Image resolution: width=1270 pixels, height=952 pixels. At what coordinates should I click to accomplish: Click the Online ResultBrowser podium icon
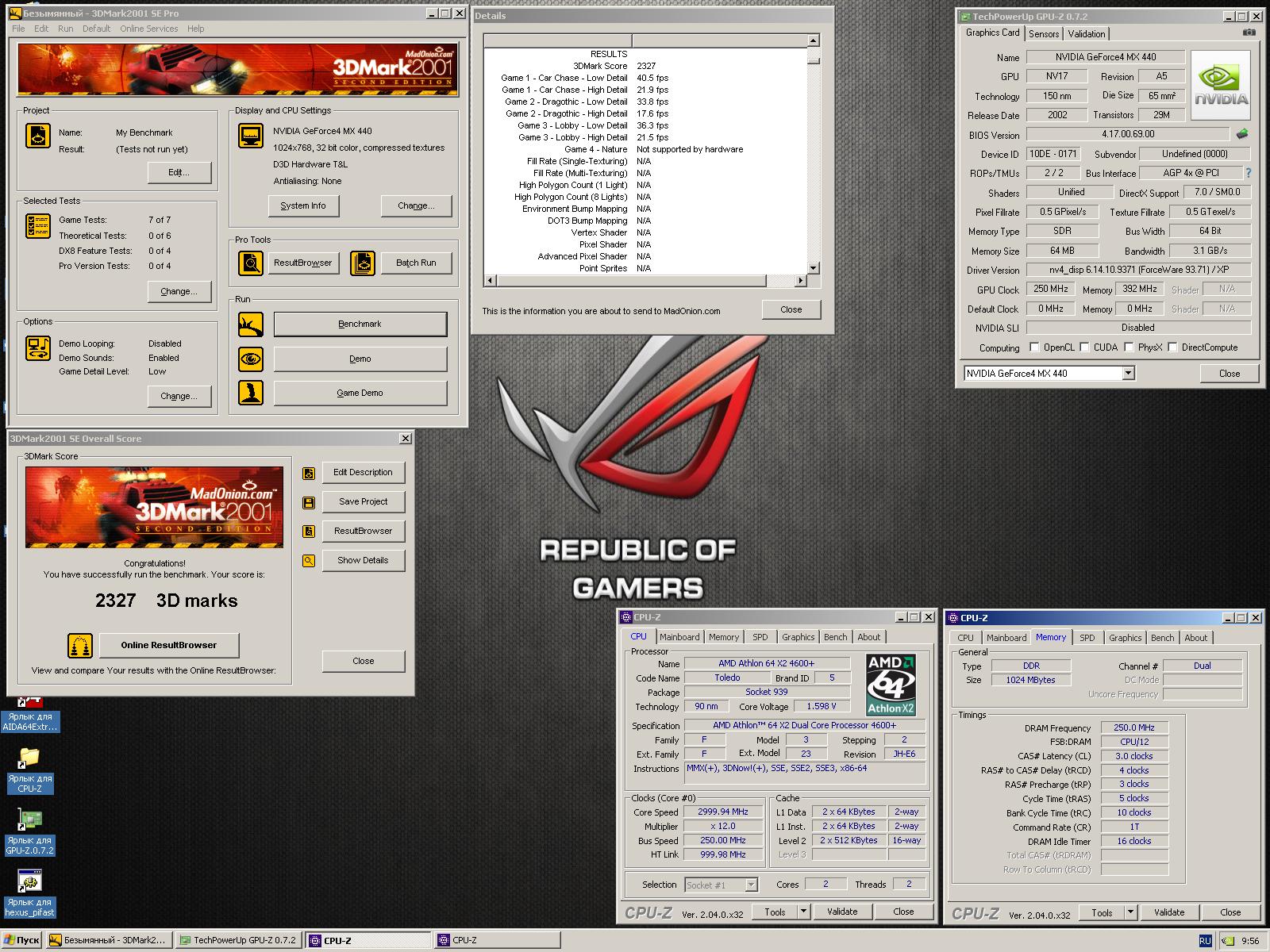[x=80, y=645]
